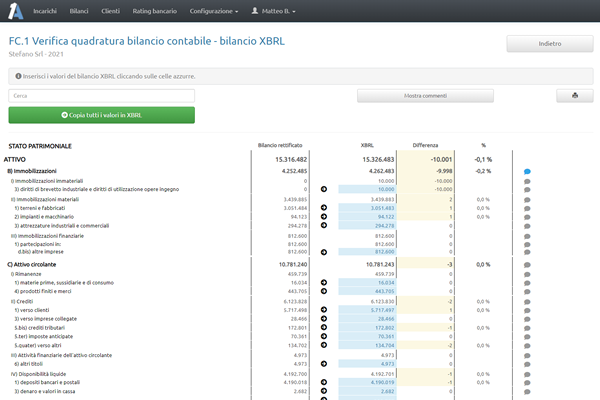Open comment bubble for Immobilizzazioni finanziarie
This screenshot has width=600, height=400.
527,237
